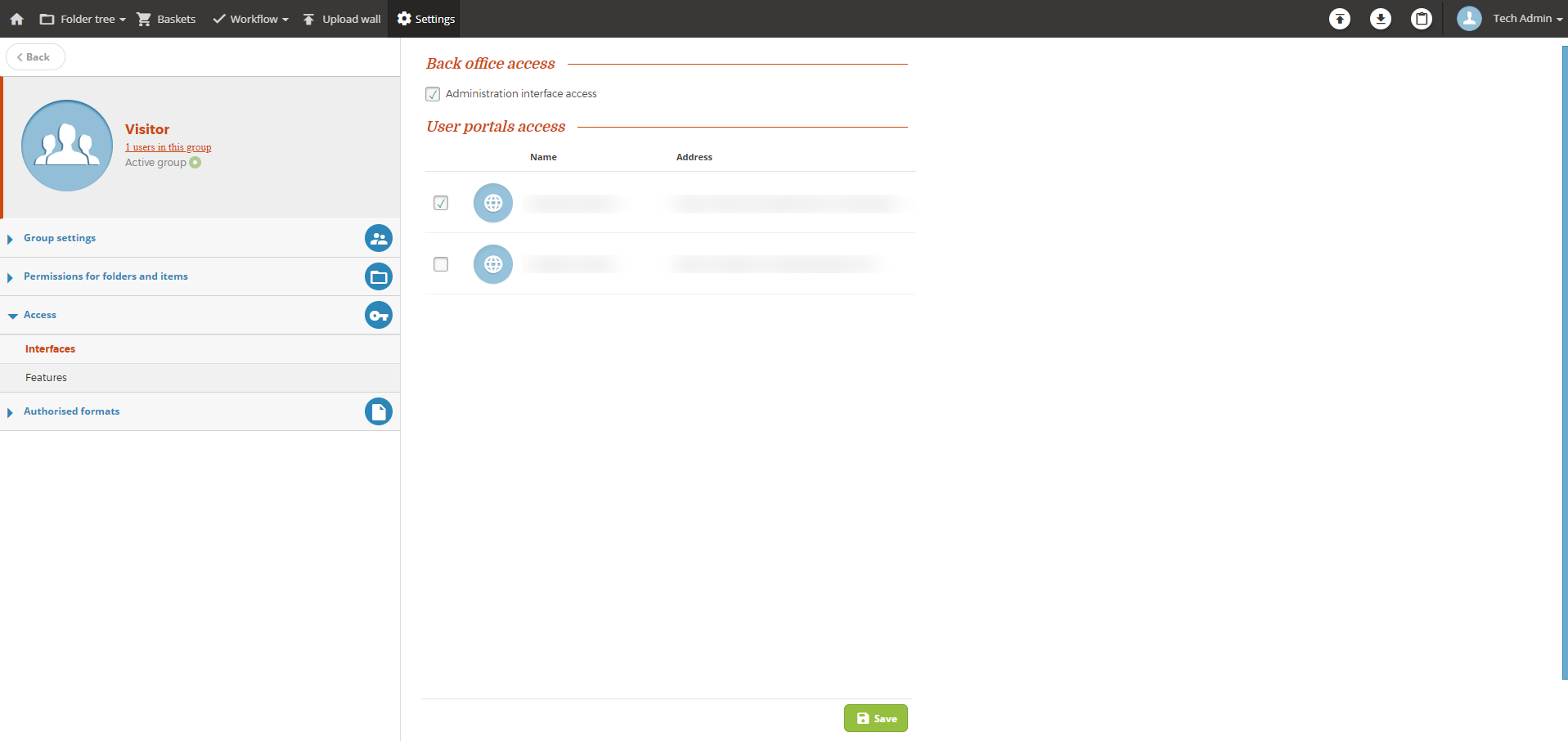Open the '1 users in this group' link
Screen dimensions: 1568x741
pos(168,147)
